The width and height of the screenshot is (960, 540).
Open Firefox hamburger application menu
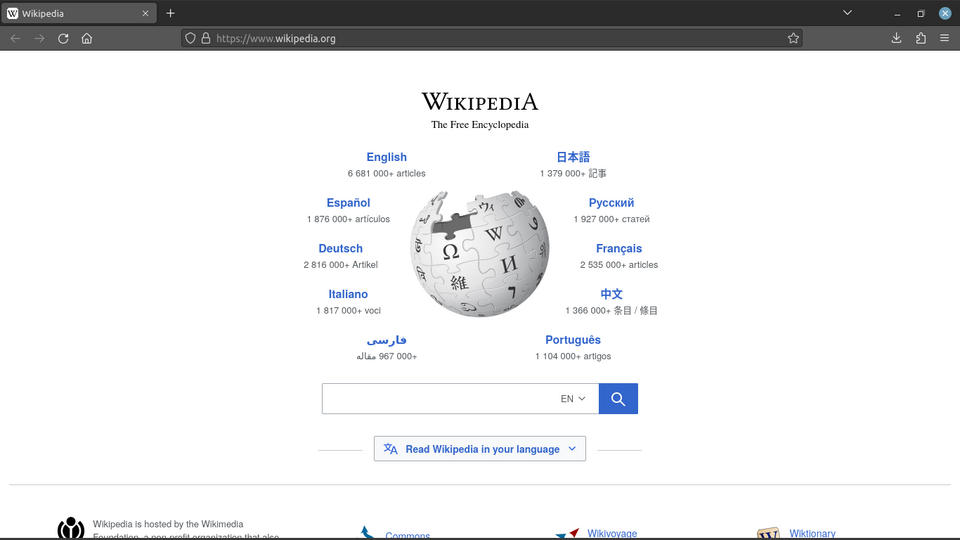click(945, 38)
